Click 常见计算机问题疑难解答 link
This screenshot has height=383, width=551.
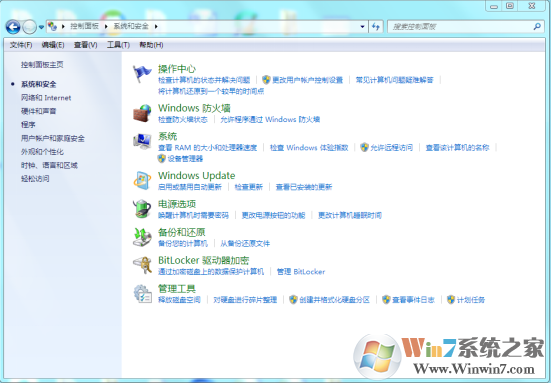pyautogui.click(x=394, y=80)
